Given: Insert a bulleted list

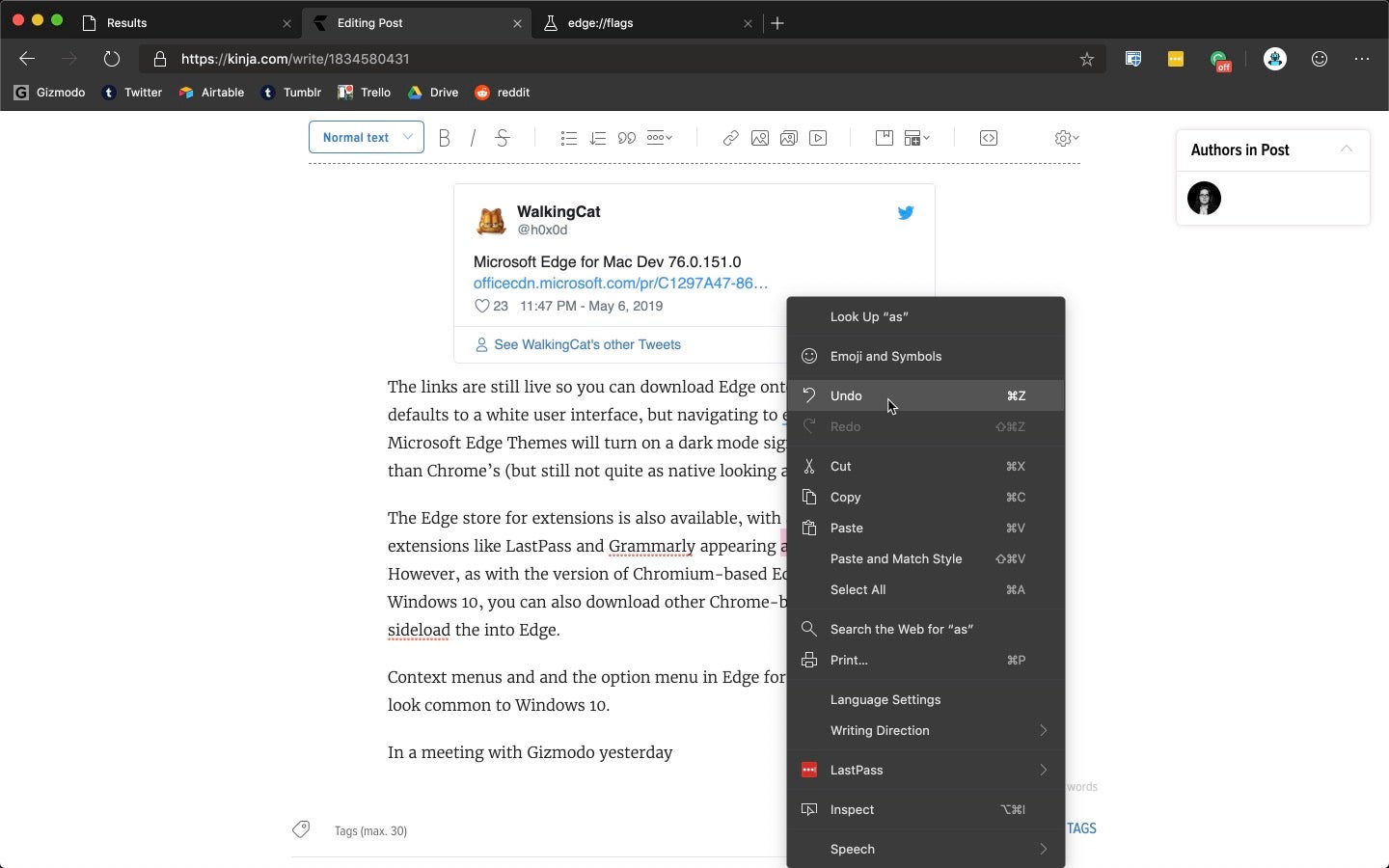Looking at the screenshot, I should [x=569, y=138].
